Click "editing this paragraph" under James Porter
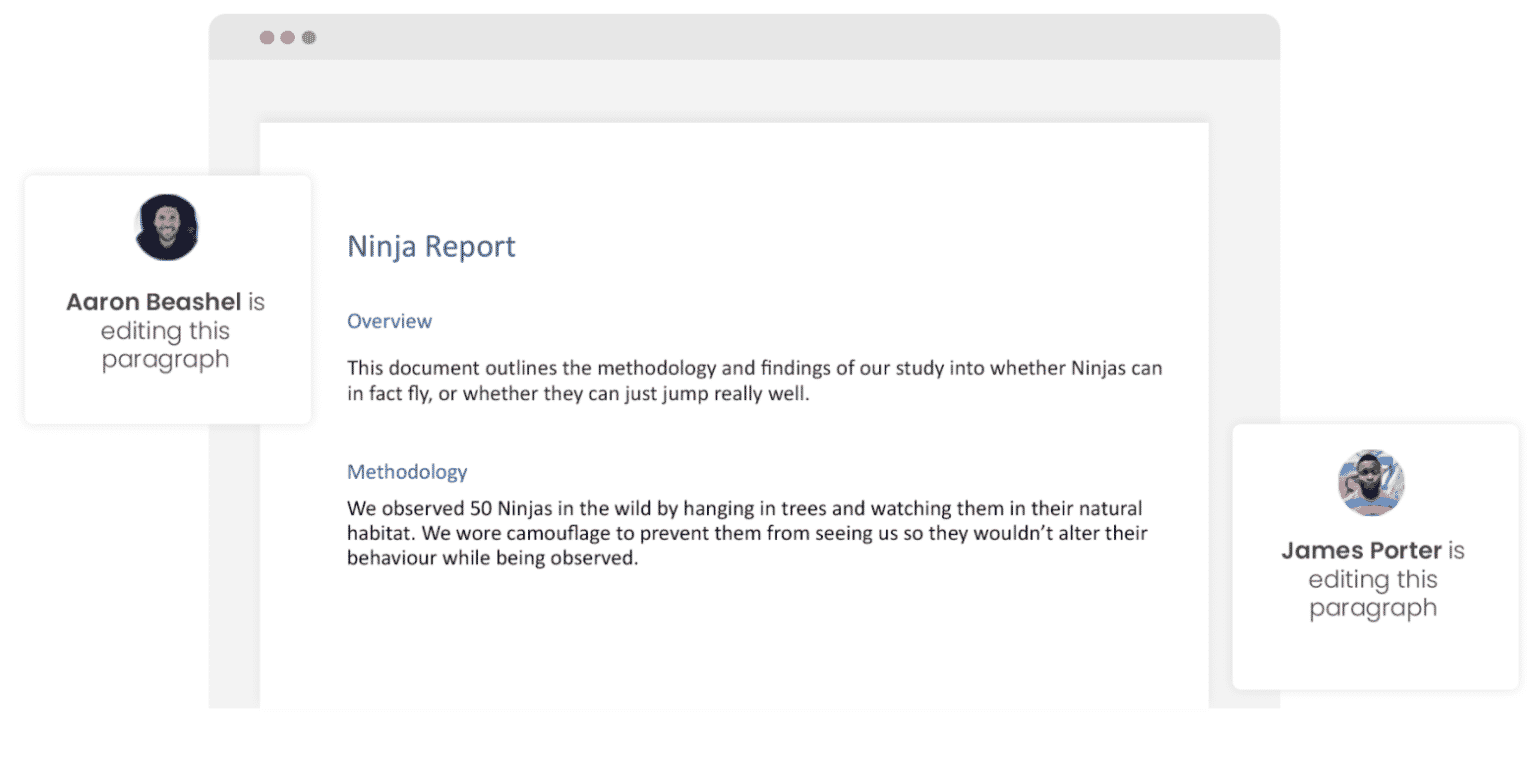Screen dimensions: 1536x761 1373,594
